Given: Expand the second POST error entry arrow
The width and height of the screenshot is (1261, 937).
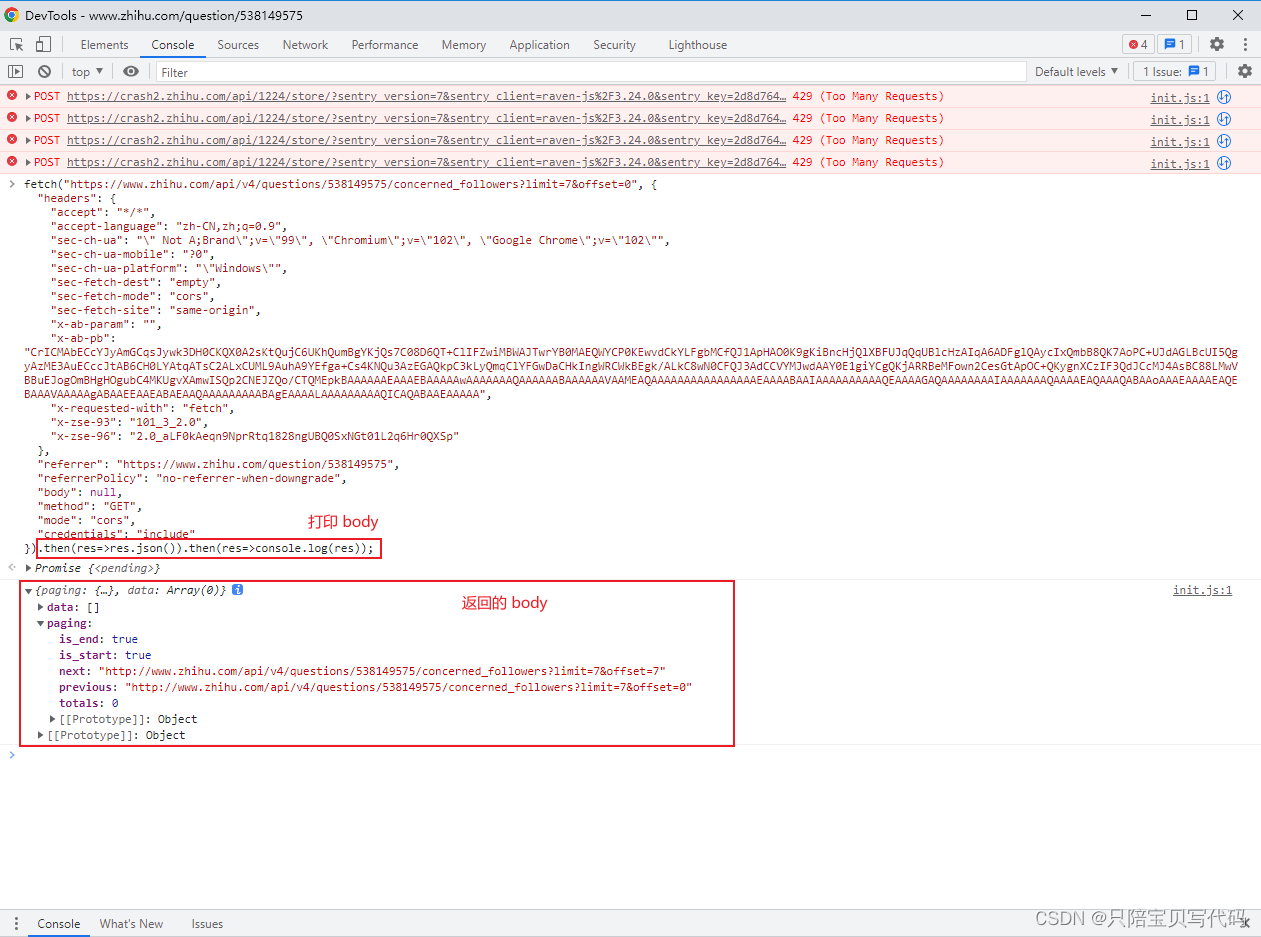Looking at the screenshot, I should pyautogui.click(x=29, y=119).
